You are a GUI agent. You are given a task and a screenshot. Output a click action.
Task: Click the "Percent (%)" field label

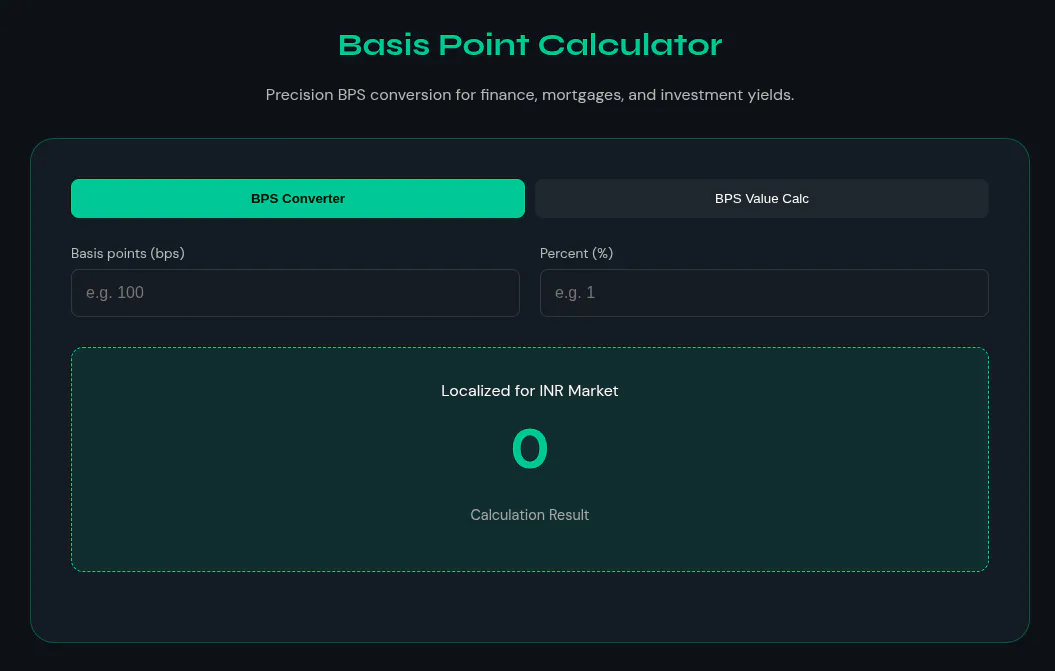[577, 253]
